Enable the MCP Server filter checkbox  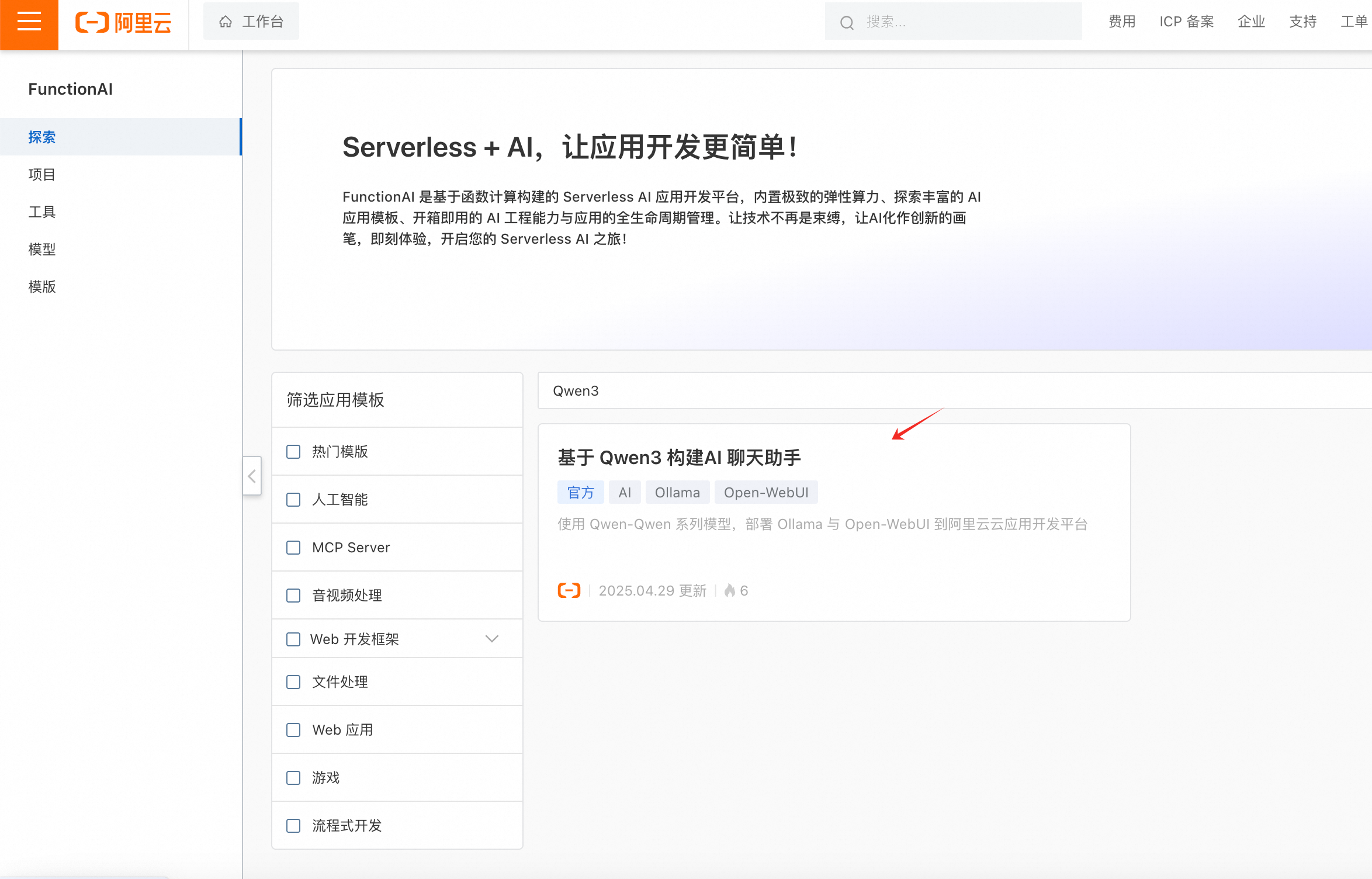293,548
